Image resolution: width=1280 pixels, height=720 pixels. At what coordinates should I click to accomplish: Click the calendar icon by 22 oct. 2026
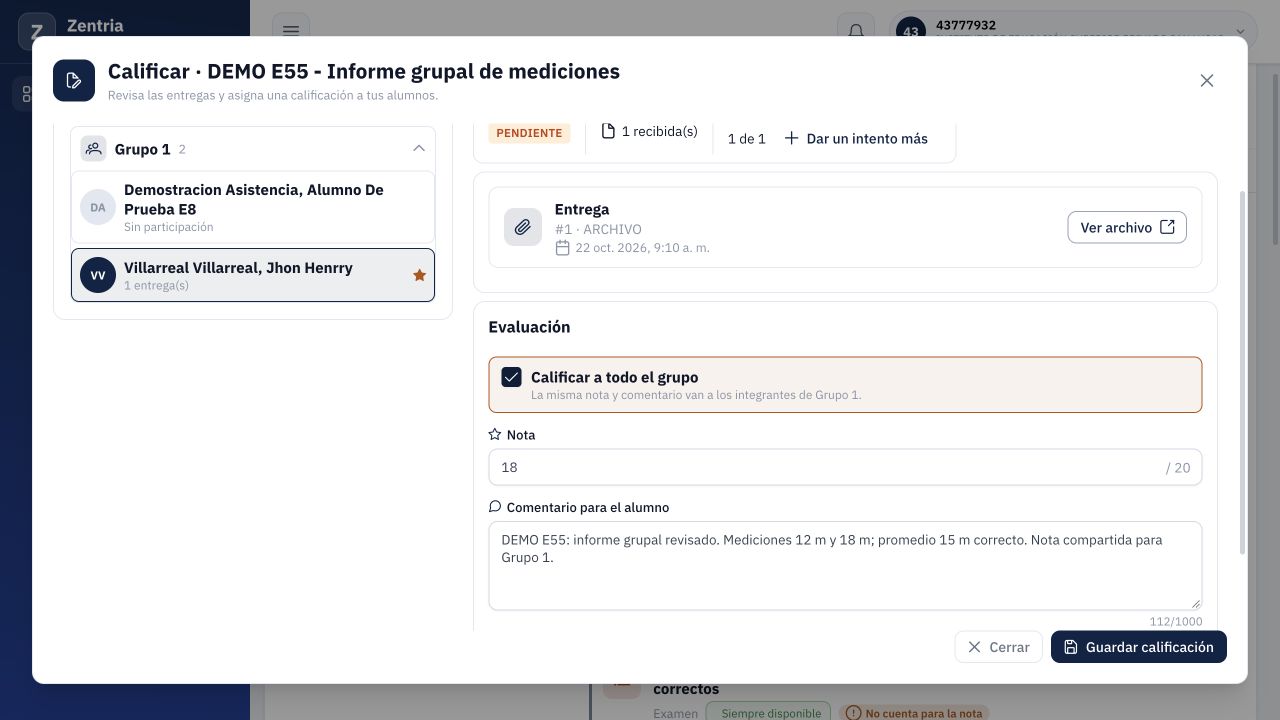pyautogui.click(x=563, y=247)
